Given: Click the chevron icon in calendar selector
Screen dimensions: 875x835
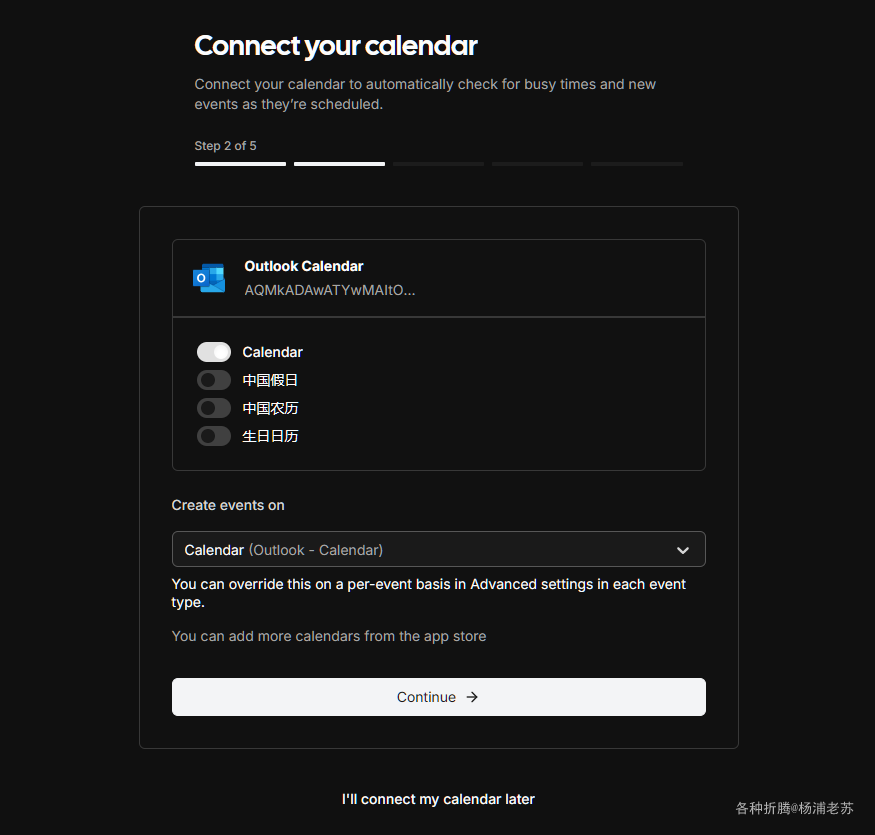Looking at the screenshot, I should 682,550.
